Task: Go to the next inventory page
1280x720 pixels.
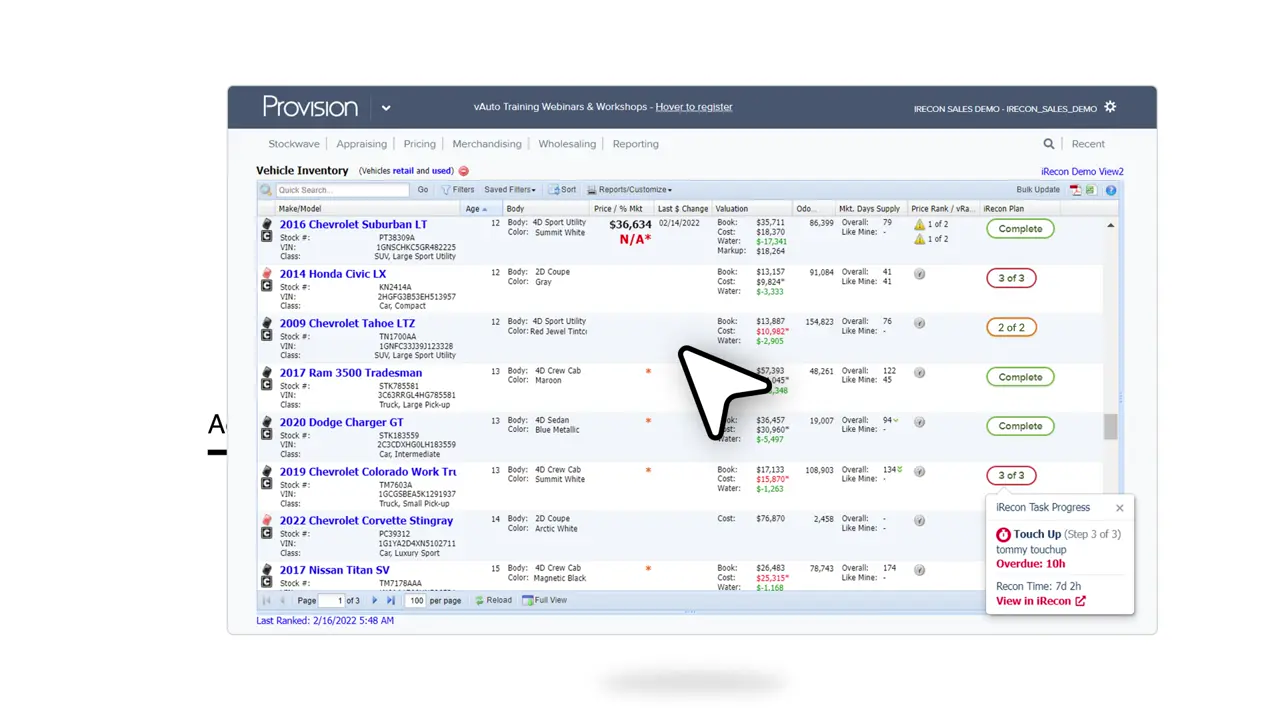Action: click(x=375, y=601)
